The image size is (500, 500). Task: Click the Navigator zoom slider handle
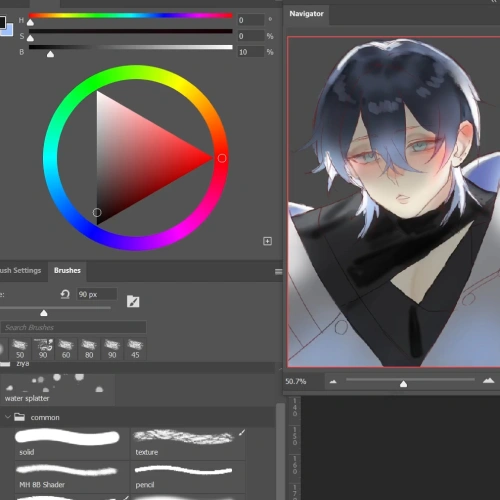click(403, 384)
